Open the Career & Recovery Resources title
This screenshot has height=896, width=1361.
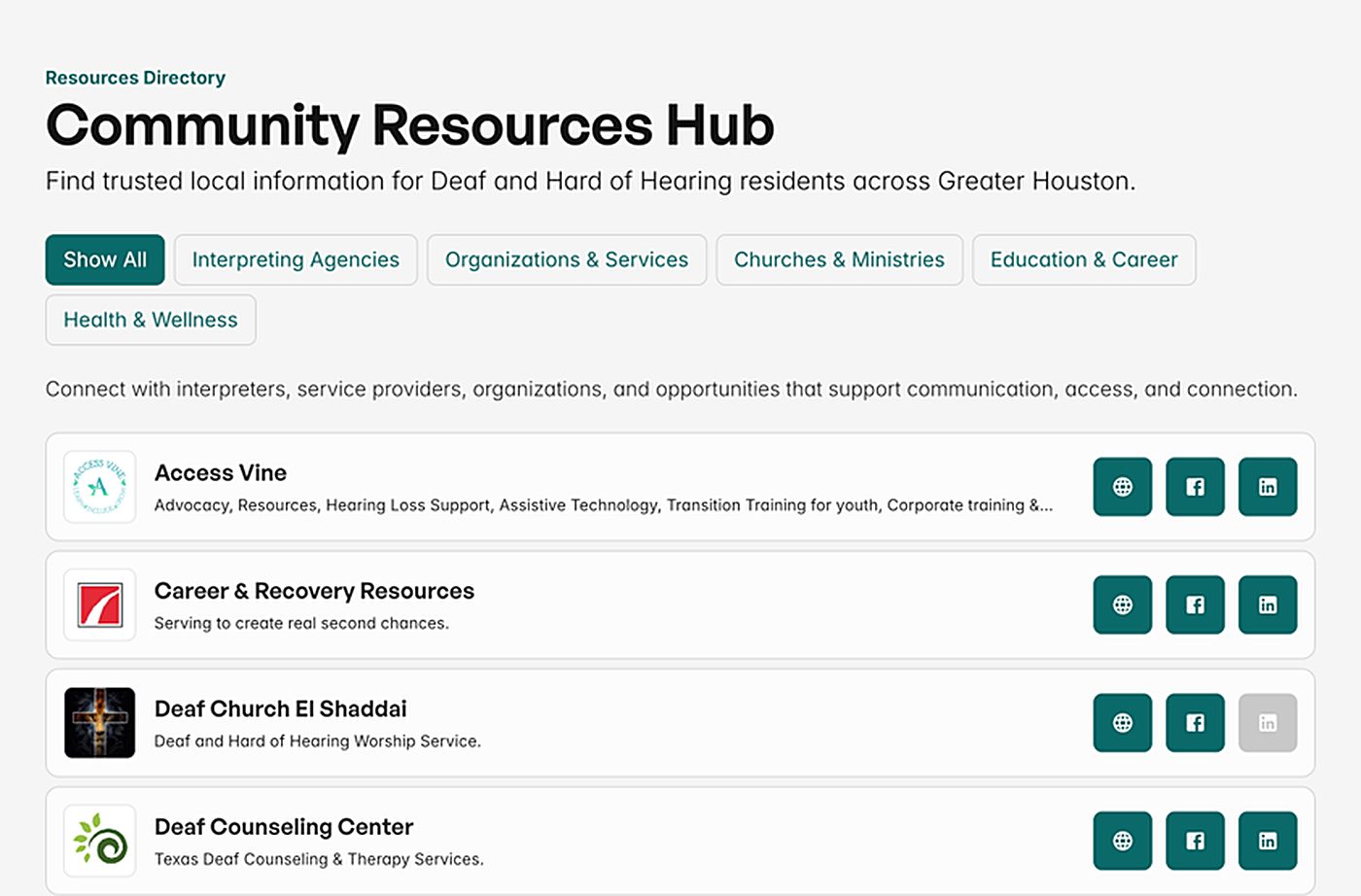(x=314, y=591)
